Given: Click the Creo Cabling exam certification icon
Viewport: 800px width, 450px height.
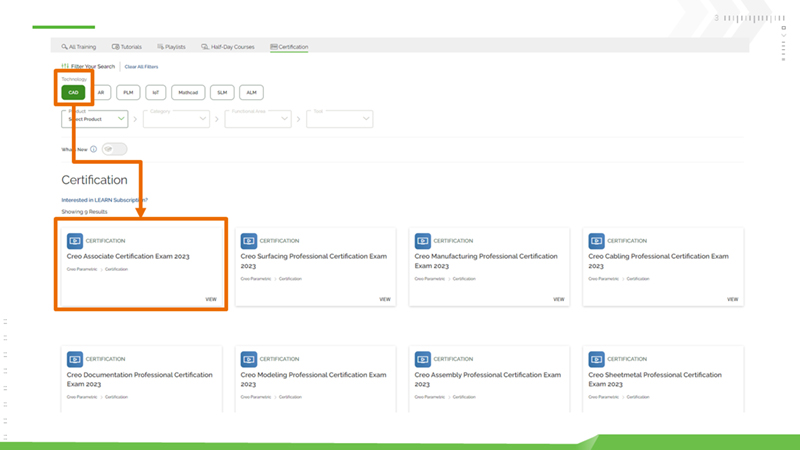Looking at the screenshot, I should click(x=597, y=241).
